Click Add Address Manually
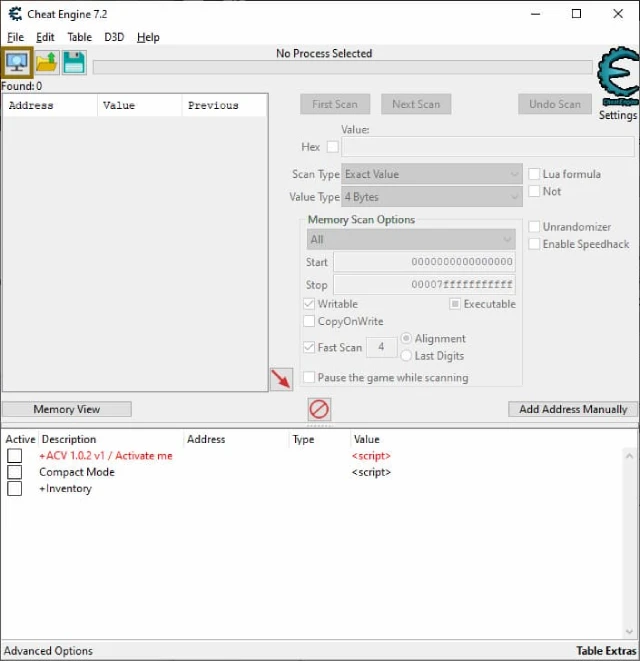 [x=573, y=409]
